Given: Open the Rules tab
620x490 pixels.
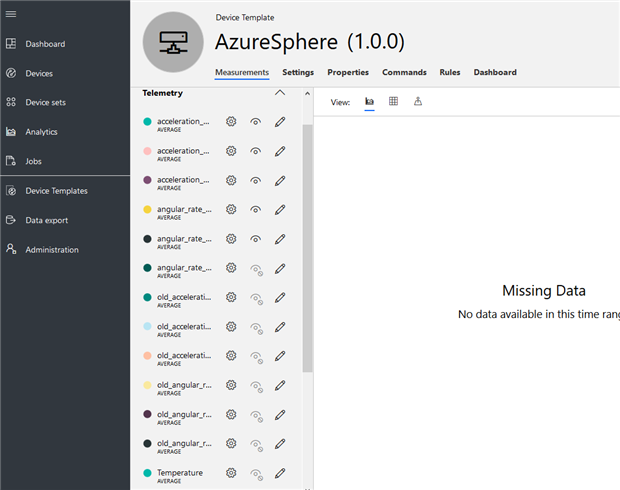Looking at the screenshot, I should tap(450, 73).
